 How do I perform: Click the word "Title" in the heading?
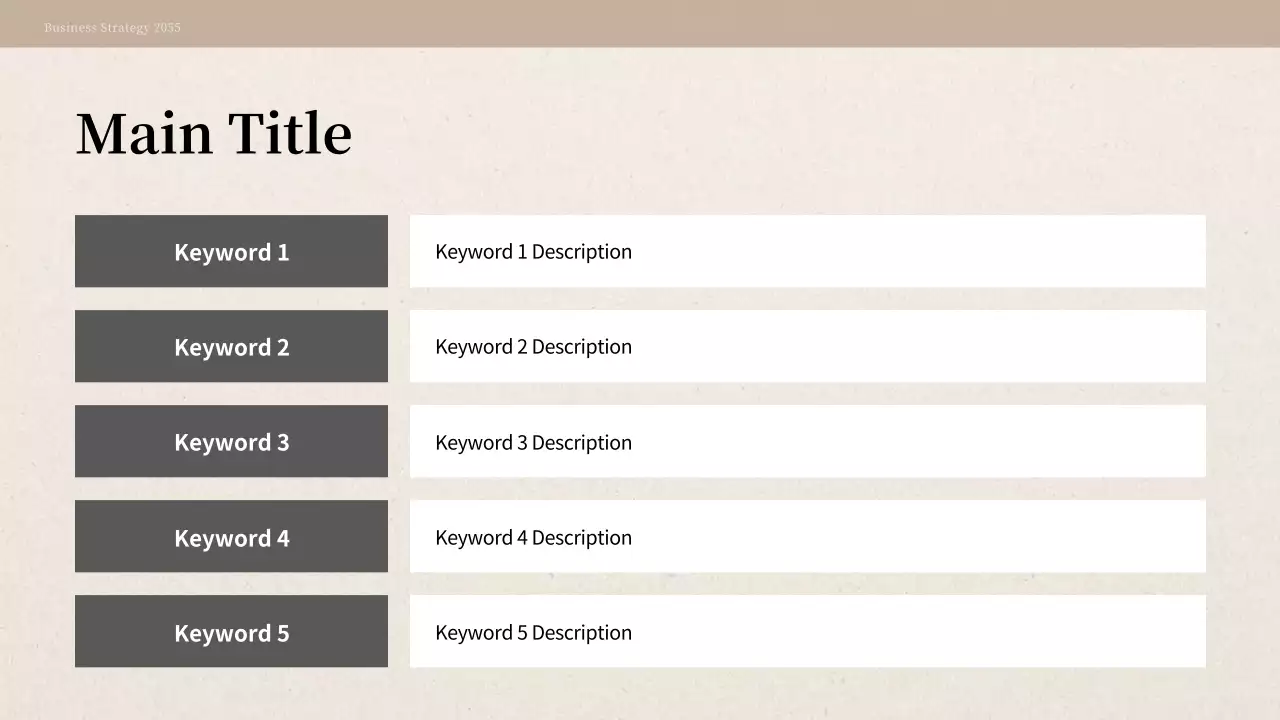pyautogui.click(x=290, y=134)
